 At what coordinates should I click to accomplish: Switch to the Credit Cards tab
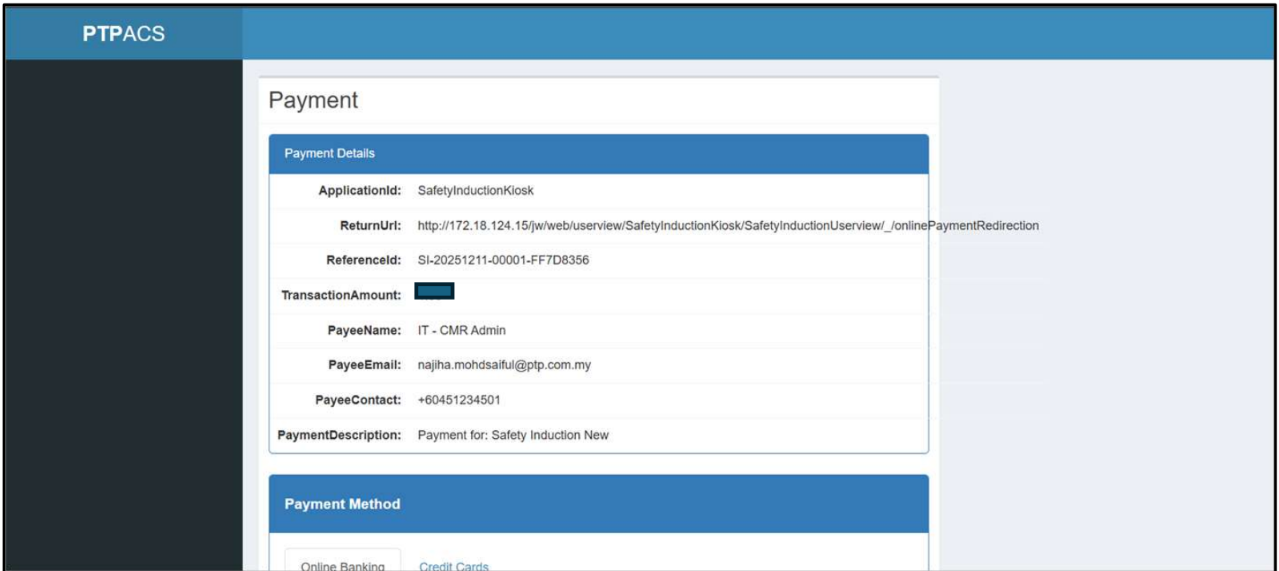(454, 565)
